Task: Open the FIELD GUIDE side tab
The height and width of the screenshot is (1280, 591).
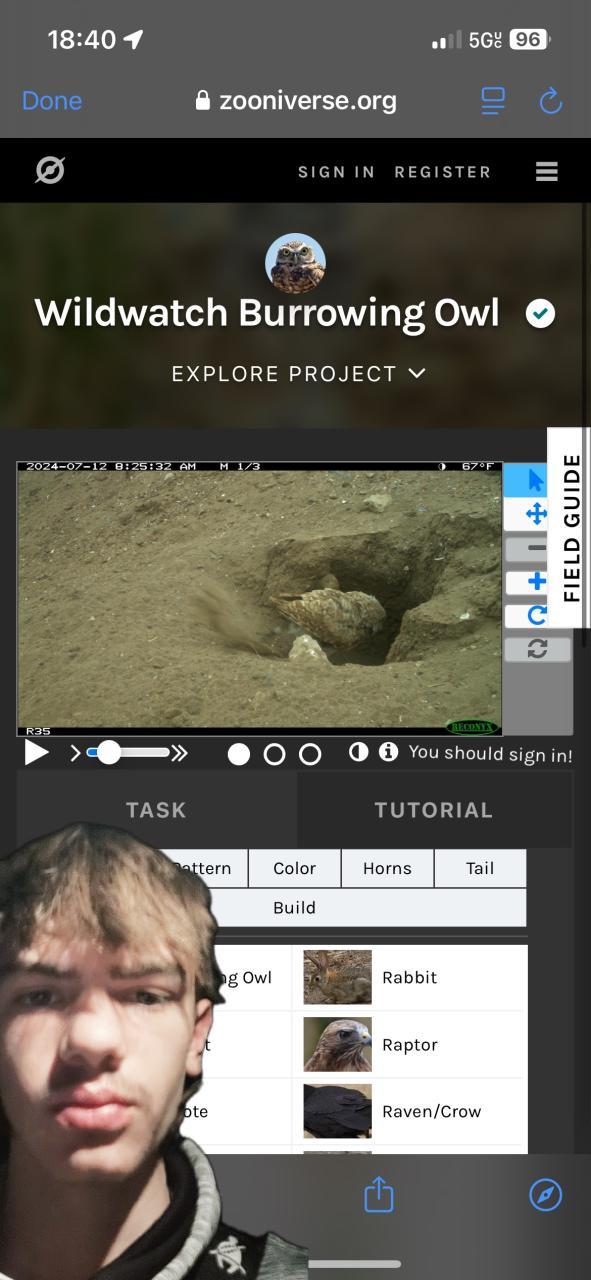Action: (x=570, y=527)
